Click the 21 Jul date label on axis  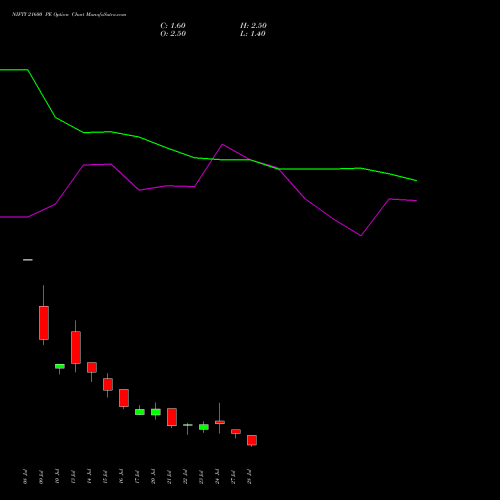click(169, 477)
